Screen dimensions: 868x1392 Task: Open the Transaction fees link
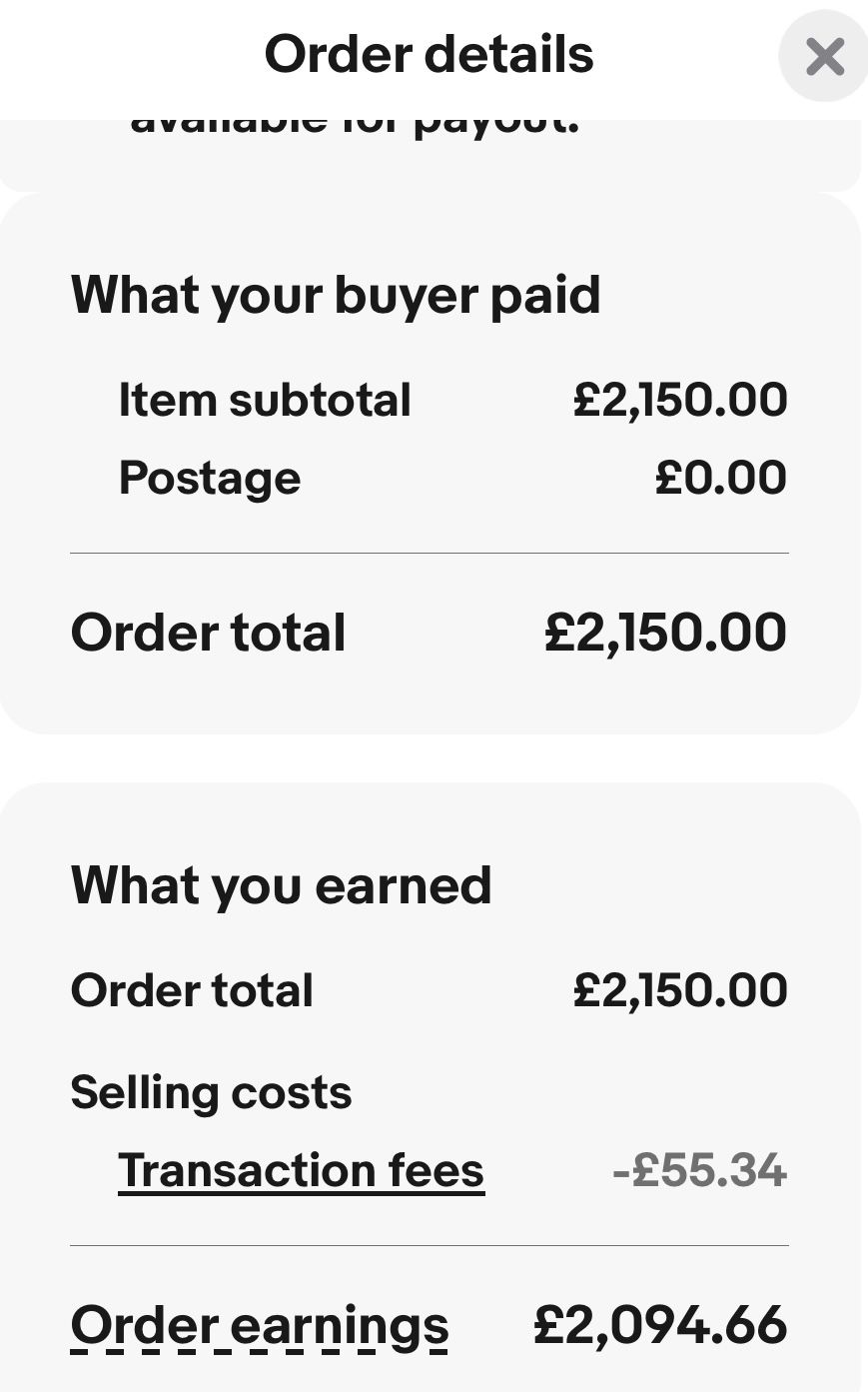click(301, 1170)
